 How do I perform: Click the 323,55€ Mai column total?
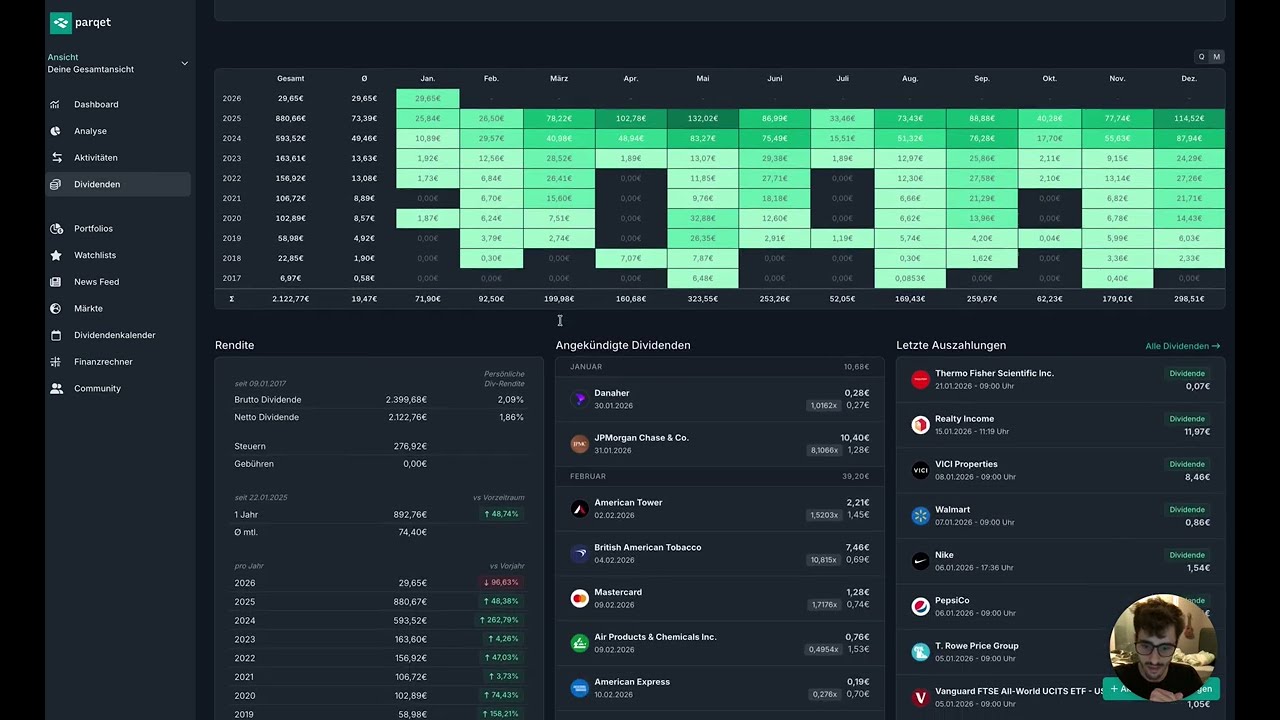tap(703, 299)
